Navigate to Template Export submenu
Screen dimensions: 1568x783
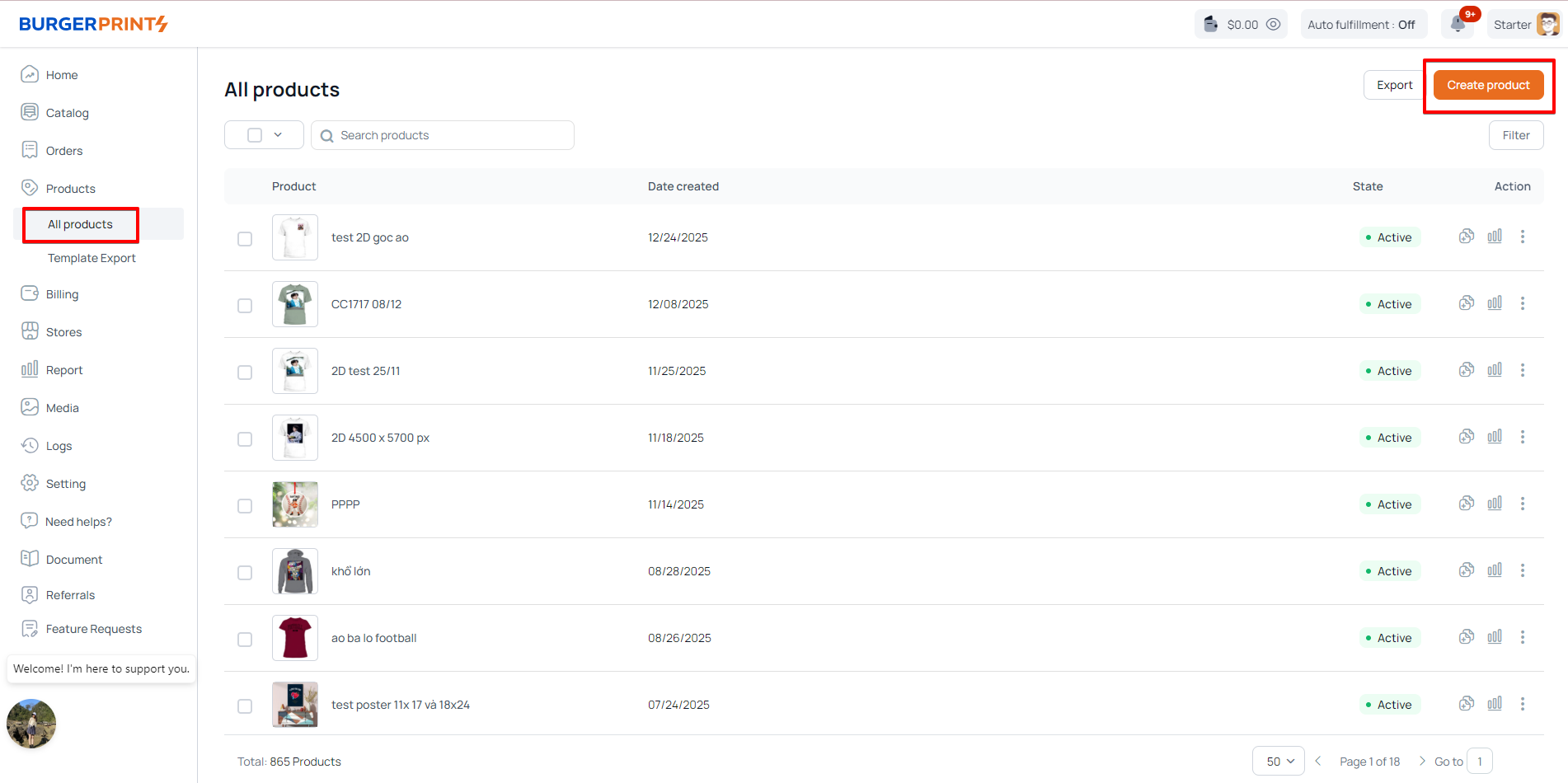[x=92, y=258]
